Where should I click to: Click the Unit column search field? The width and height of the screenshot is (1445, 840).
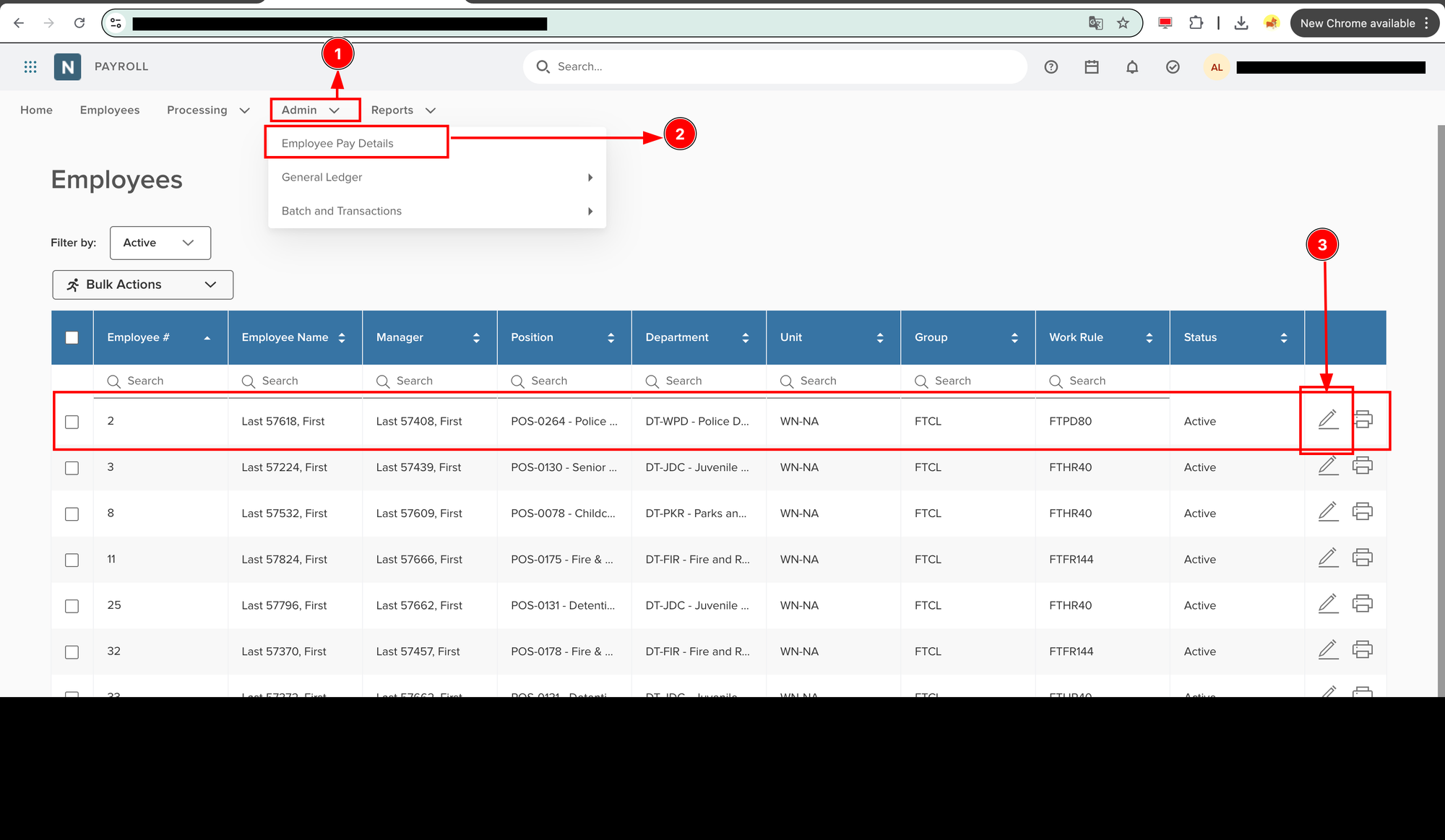[832, 381]
